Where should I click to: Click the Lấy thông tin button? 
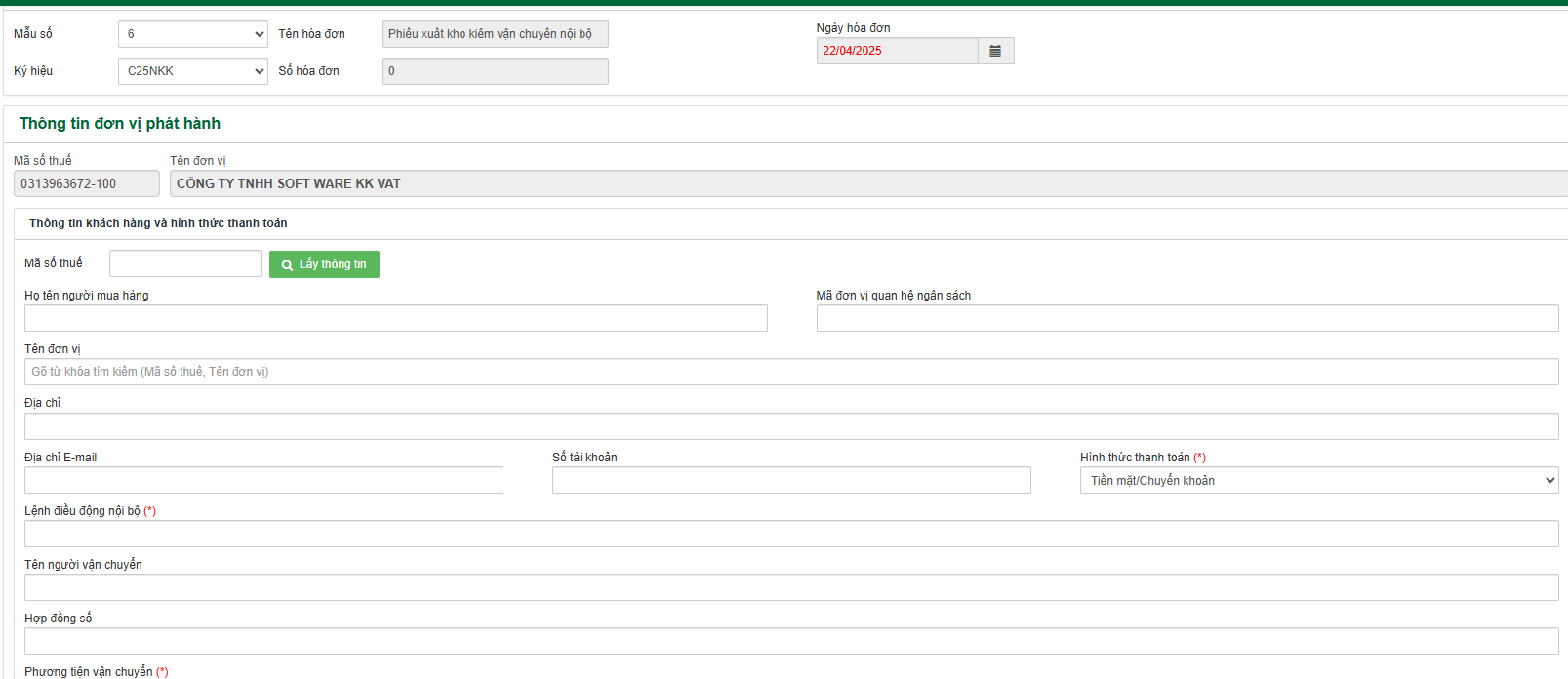tap(324, 264)
